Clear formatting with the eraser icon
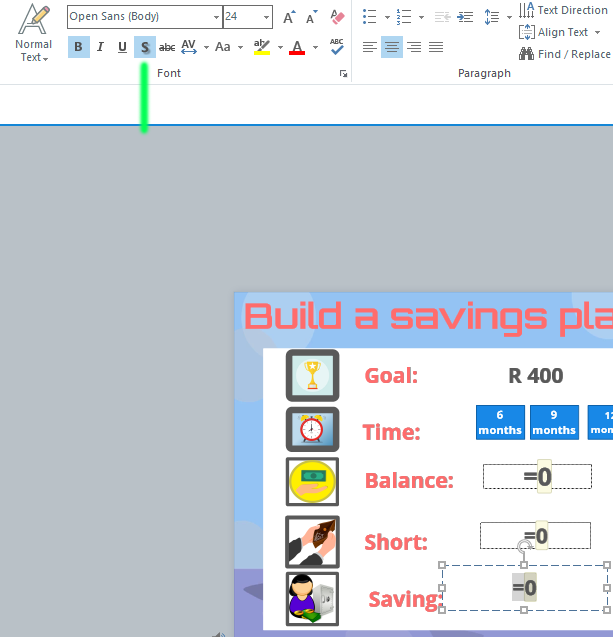The height and width of the screenshot is (637, 613). click(x=337, y=17)
